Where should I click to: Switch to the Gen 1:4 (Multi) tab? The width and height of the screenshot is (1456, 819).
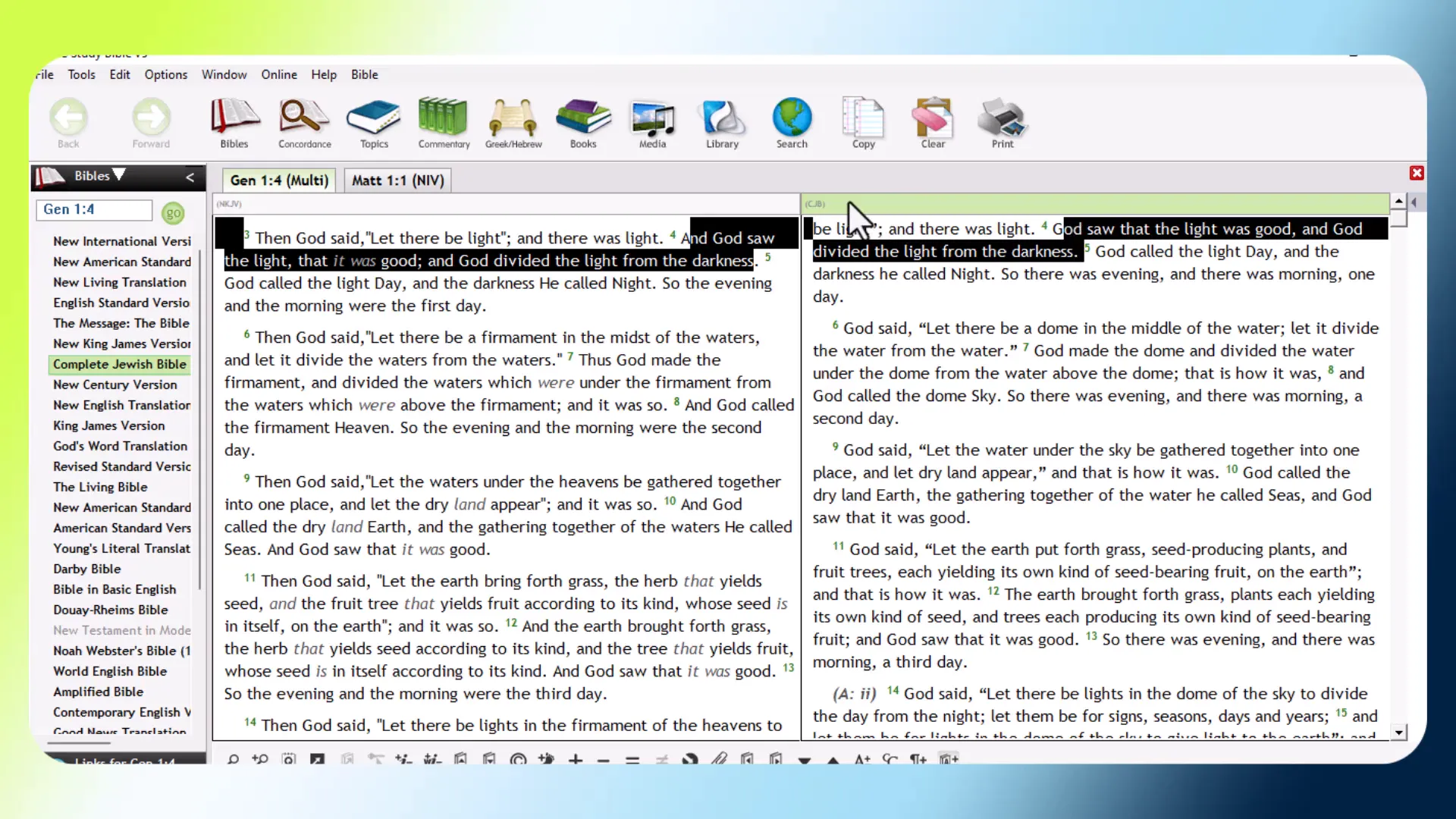279,180
